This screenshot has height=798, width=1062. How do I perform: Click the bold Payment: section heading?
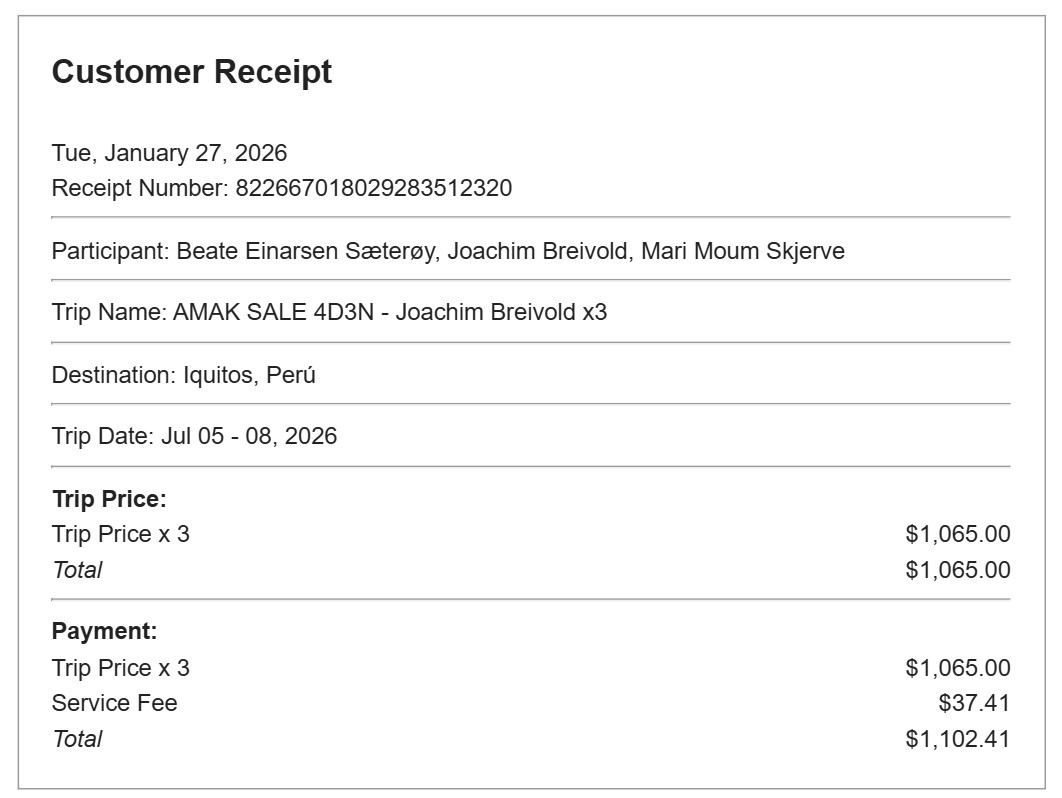tap(105, 631)
